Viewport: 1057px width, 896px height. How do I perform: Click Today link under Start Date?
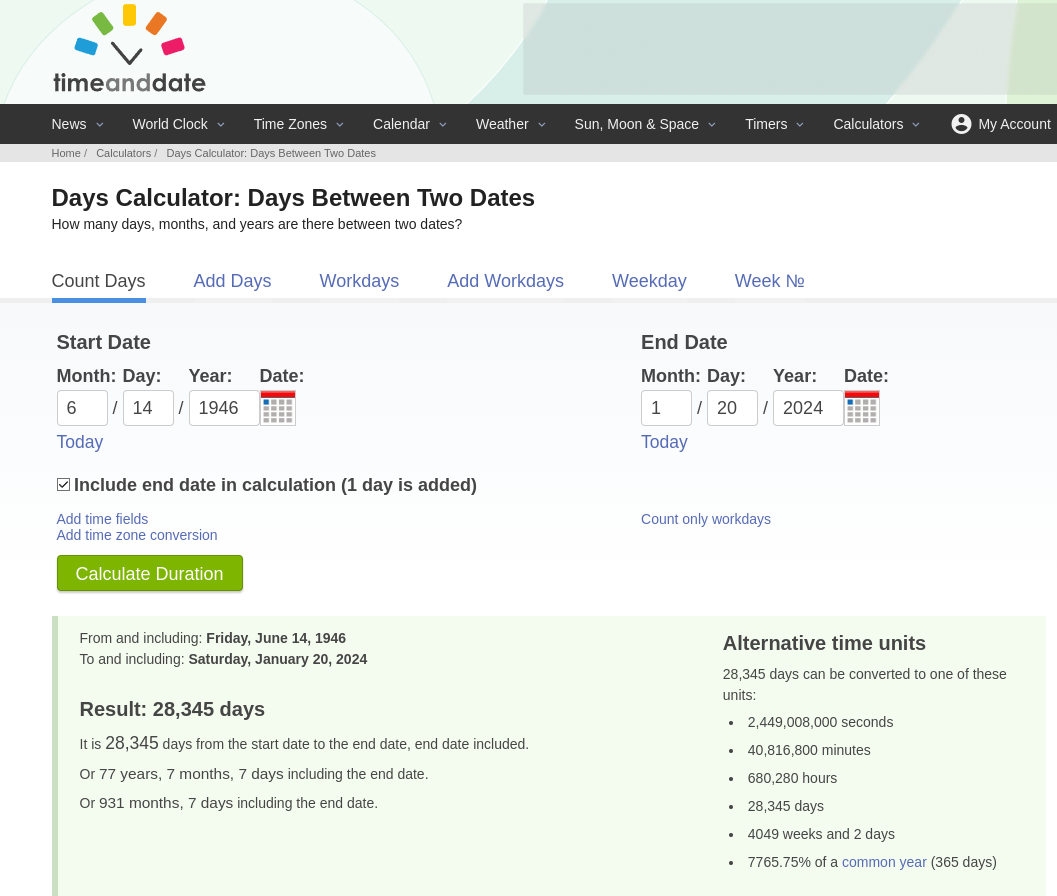[80, 442]
